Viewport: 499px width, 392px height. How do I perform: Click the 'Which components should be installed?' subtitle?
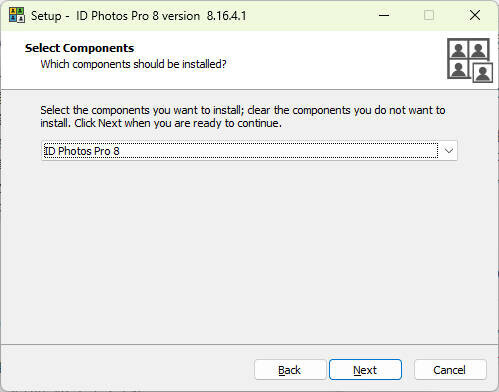click(x=133, y=64)
